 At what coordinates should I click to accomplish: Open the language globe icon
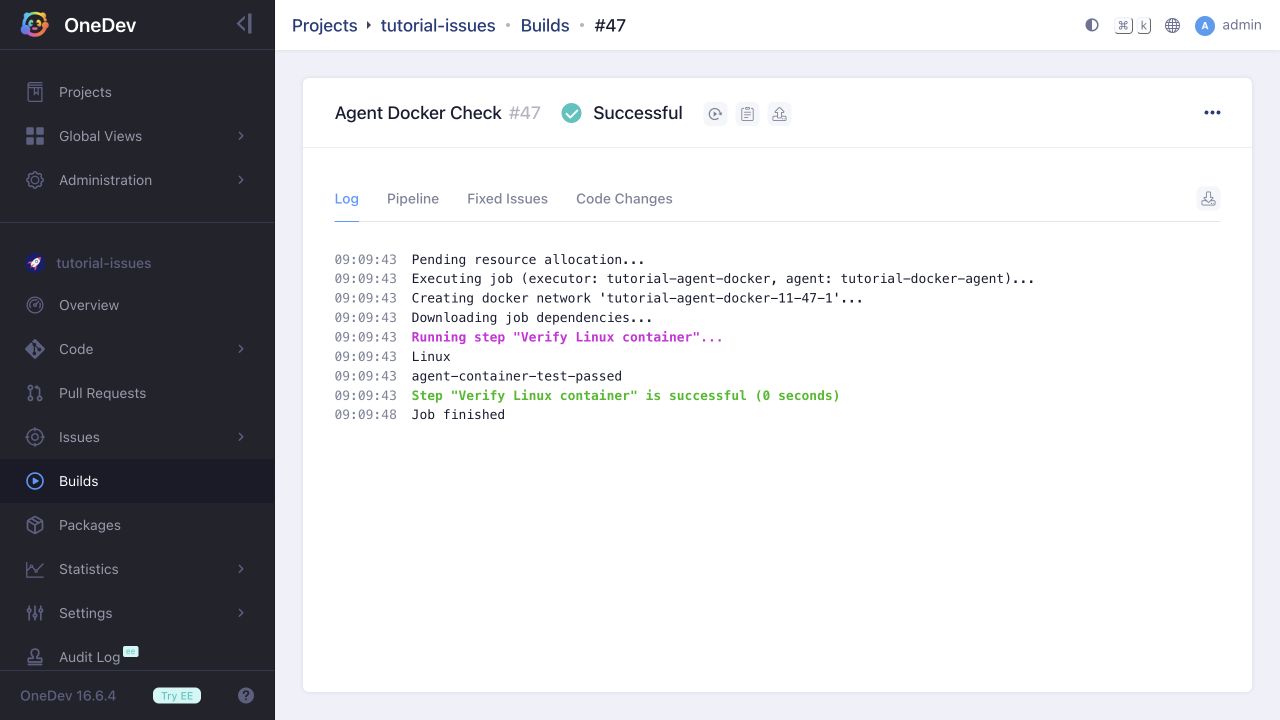[1173, 25]
